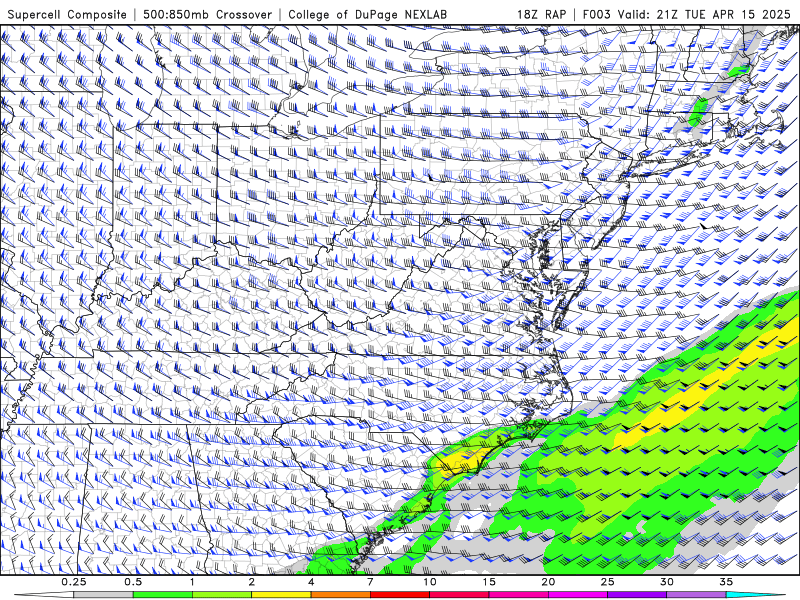Click the '15' colorbar label
800x600 pixels.
(x=489, y=582)
